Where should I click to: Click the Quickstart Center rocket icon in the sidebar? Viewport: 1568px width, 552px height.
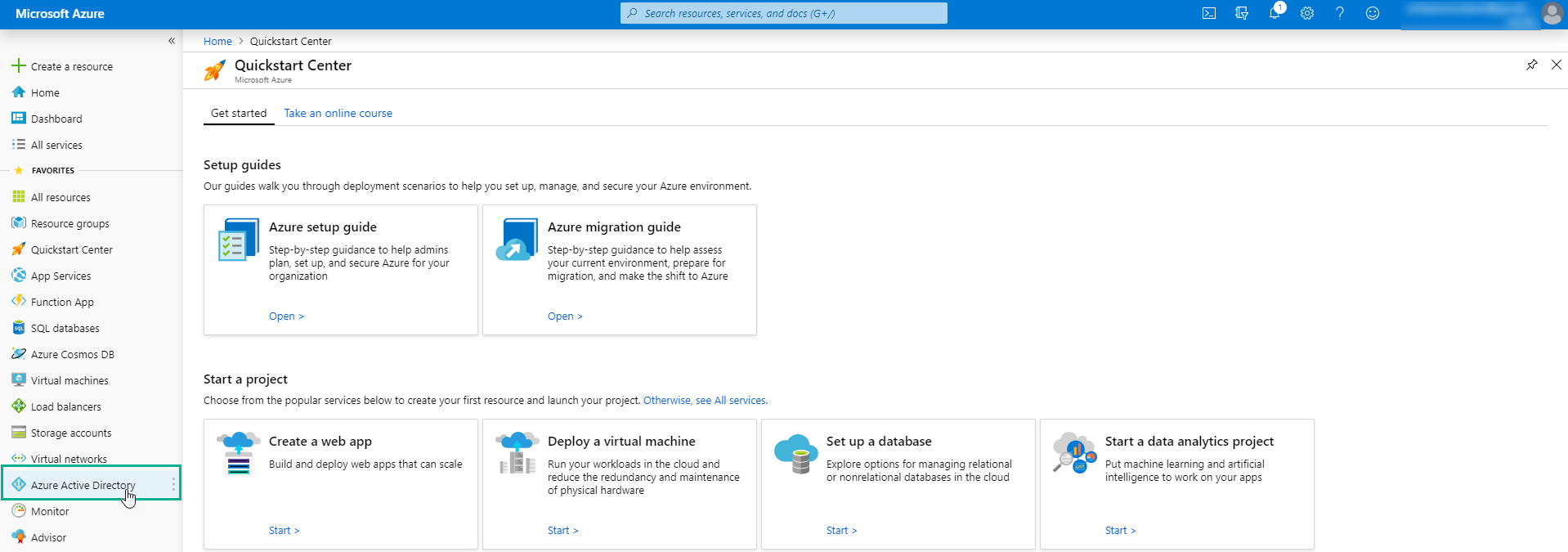click(x=19, y=249)
